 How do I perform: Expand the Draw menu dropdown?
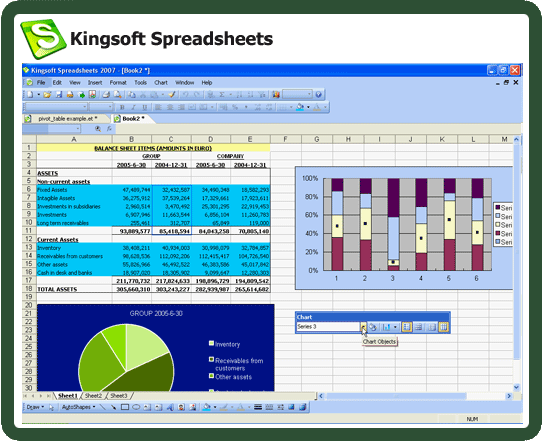(x=35, y=407)
